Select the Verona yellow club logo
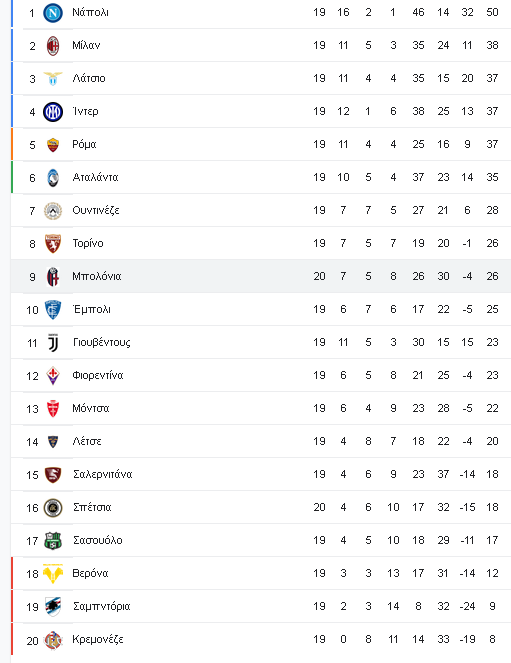The height and width of the screenshot is (663, 511). pyautogui.click(x=53, y=574)
